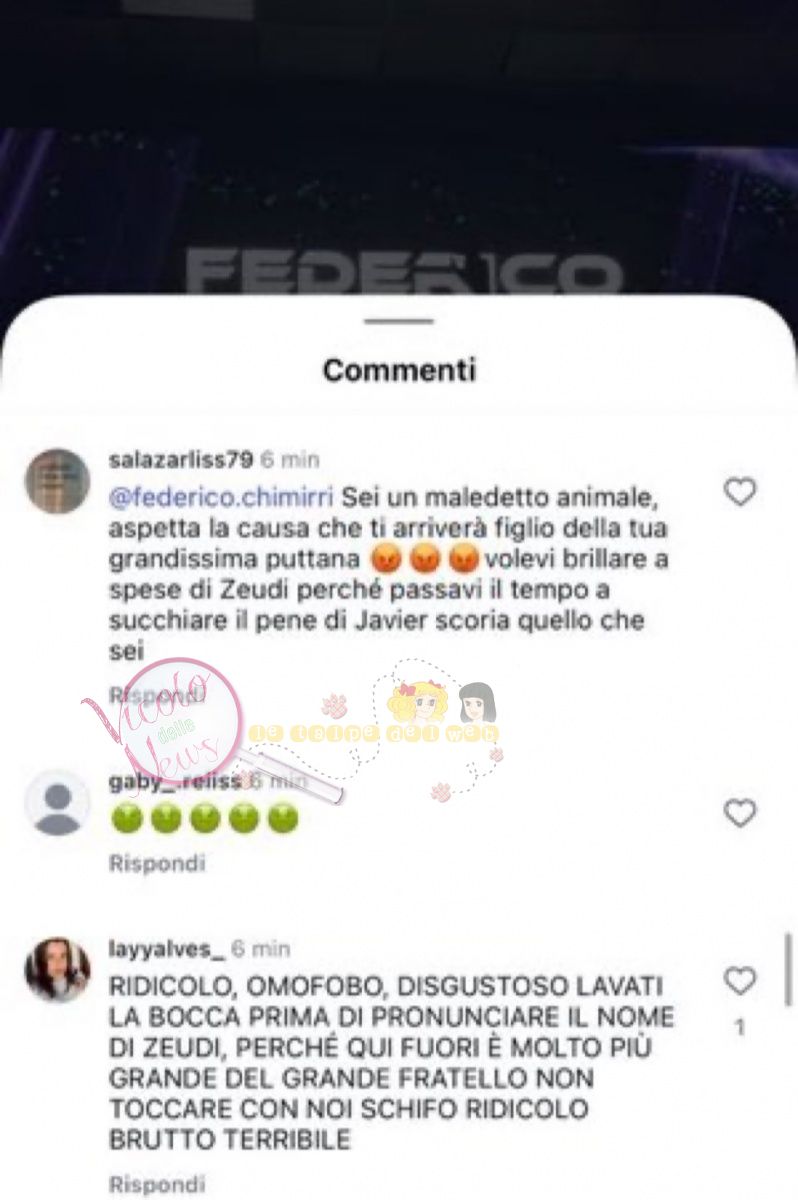798x1200 pixels.
Task: Tap the salazarliss79 comment text
Action: [x=388, y=573]
